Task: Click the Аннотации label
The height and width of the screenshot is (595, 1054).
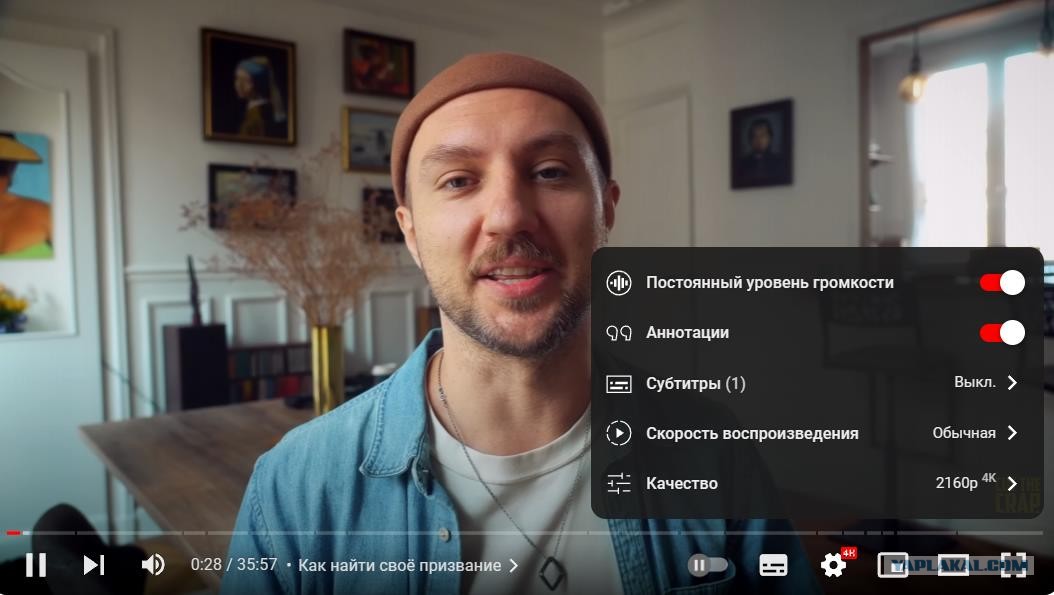Action: tap(687, 333)
